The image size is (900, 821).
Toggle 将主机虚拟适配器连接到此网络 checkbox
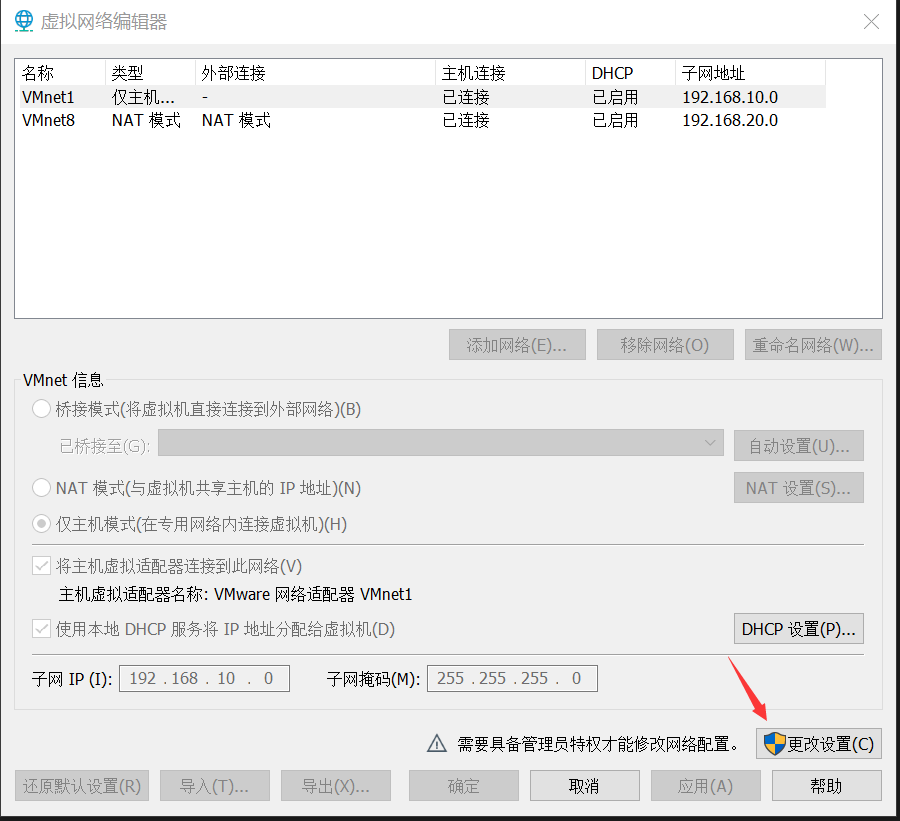(x=41, y=566)
